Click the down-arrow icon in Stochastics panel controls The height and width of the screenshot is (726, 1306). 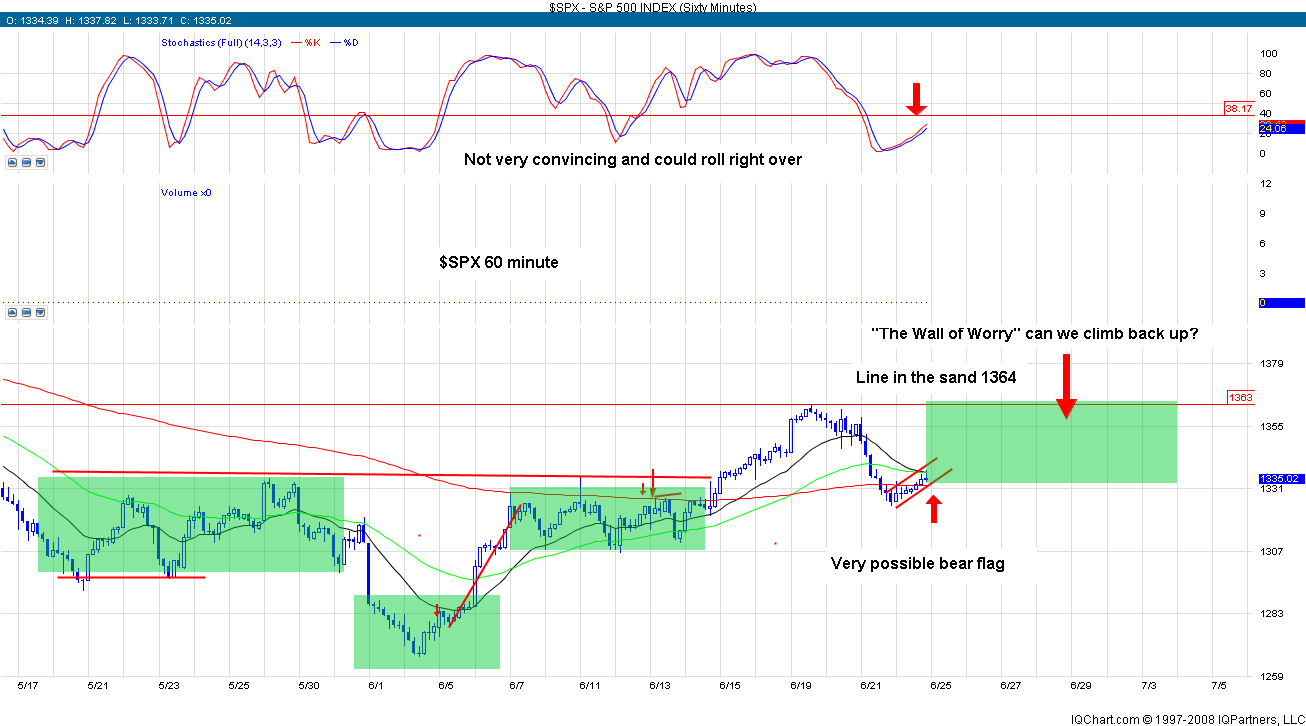pyautogui.click(x=39, y=162)
